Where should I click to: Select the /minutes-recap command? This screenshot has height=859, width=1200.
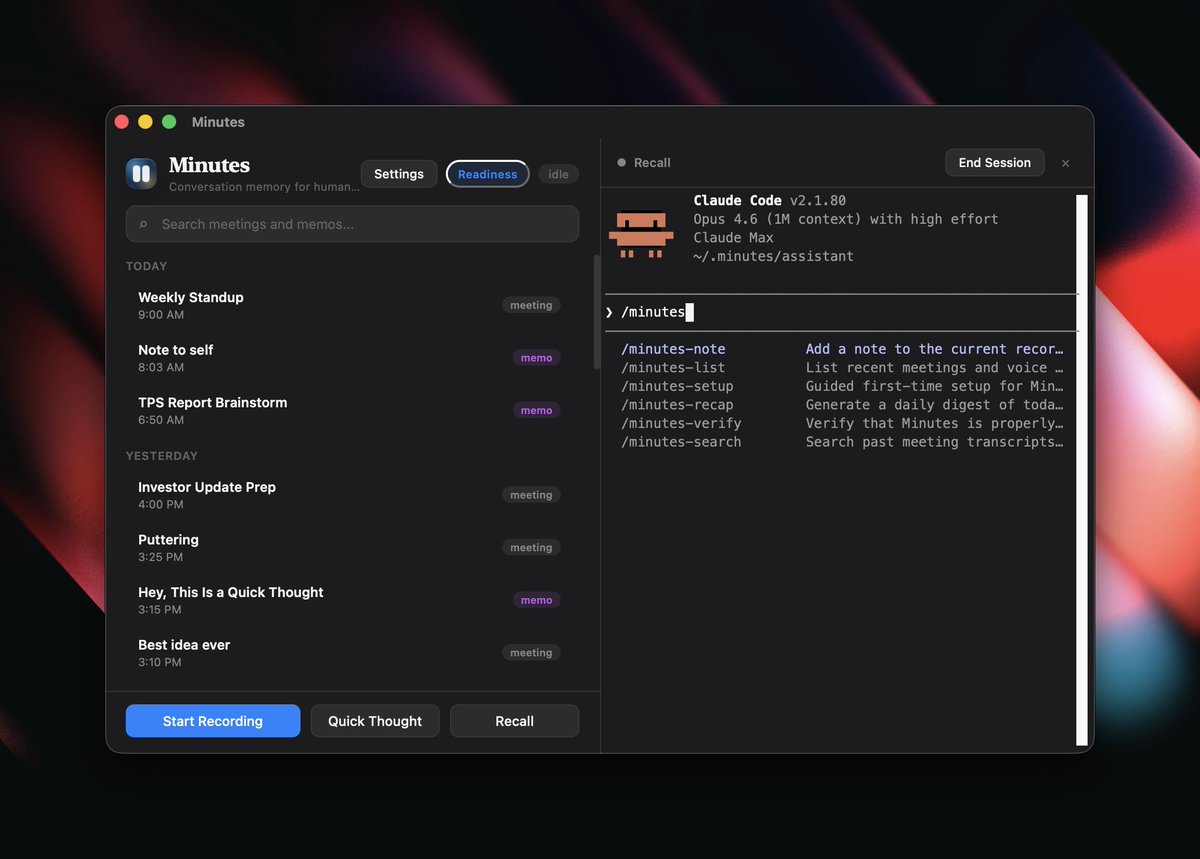[x=842, y=405]
